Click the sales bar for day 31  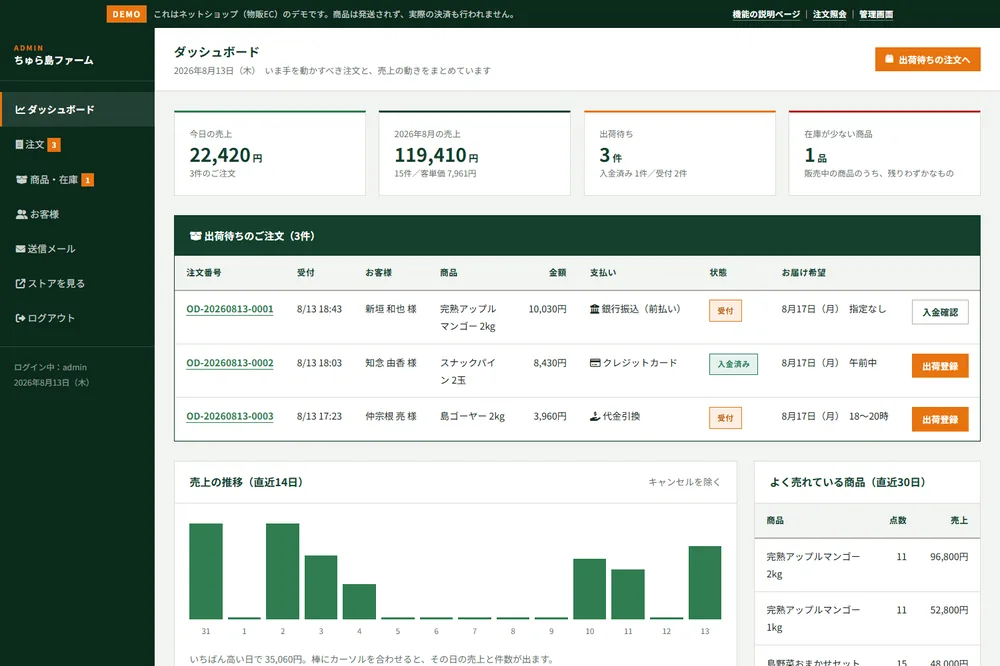click(206, 571)
